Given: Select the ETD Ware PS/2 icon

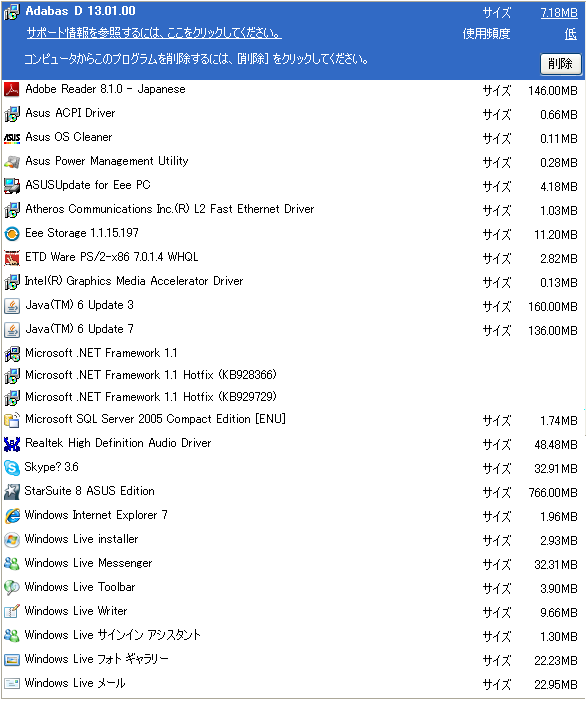Looking at the screenshot, I should pyautogui.click(x=12, y=258).
